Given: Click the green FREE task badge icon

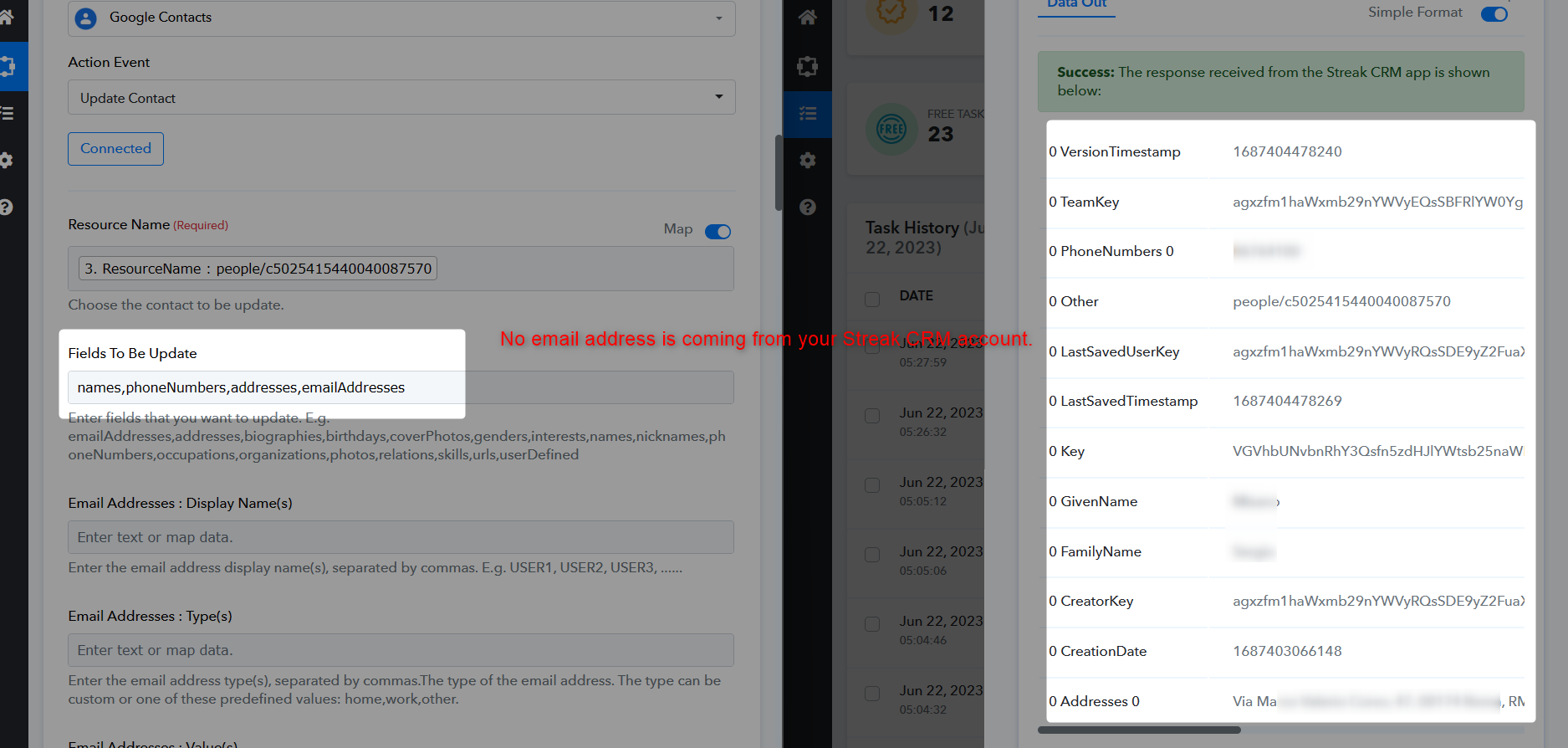Looking at the screenshot, I should click(891, 129).
